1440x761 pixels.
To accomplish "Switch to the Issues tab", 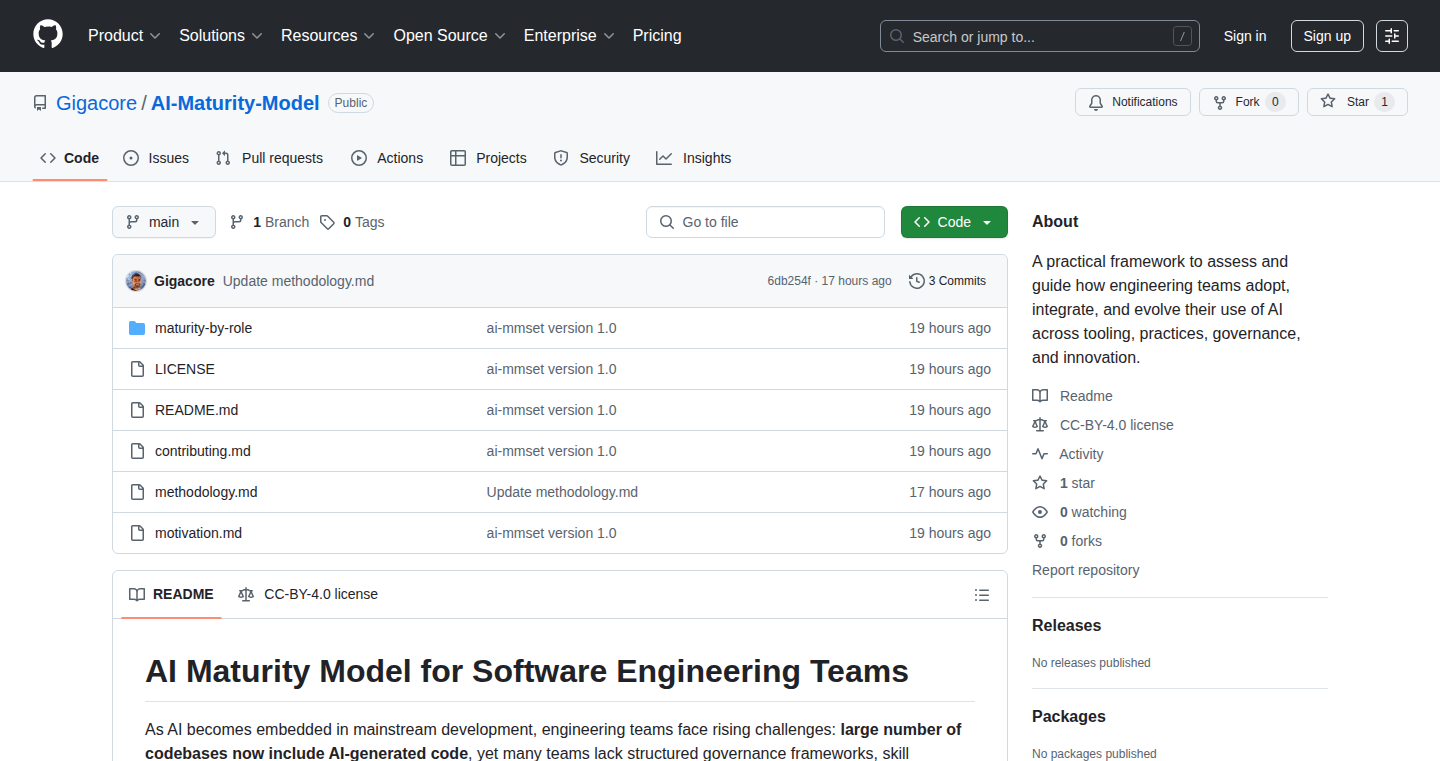I will 156,158.
